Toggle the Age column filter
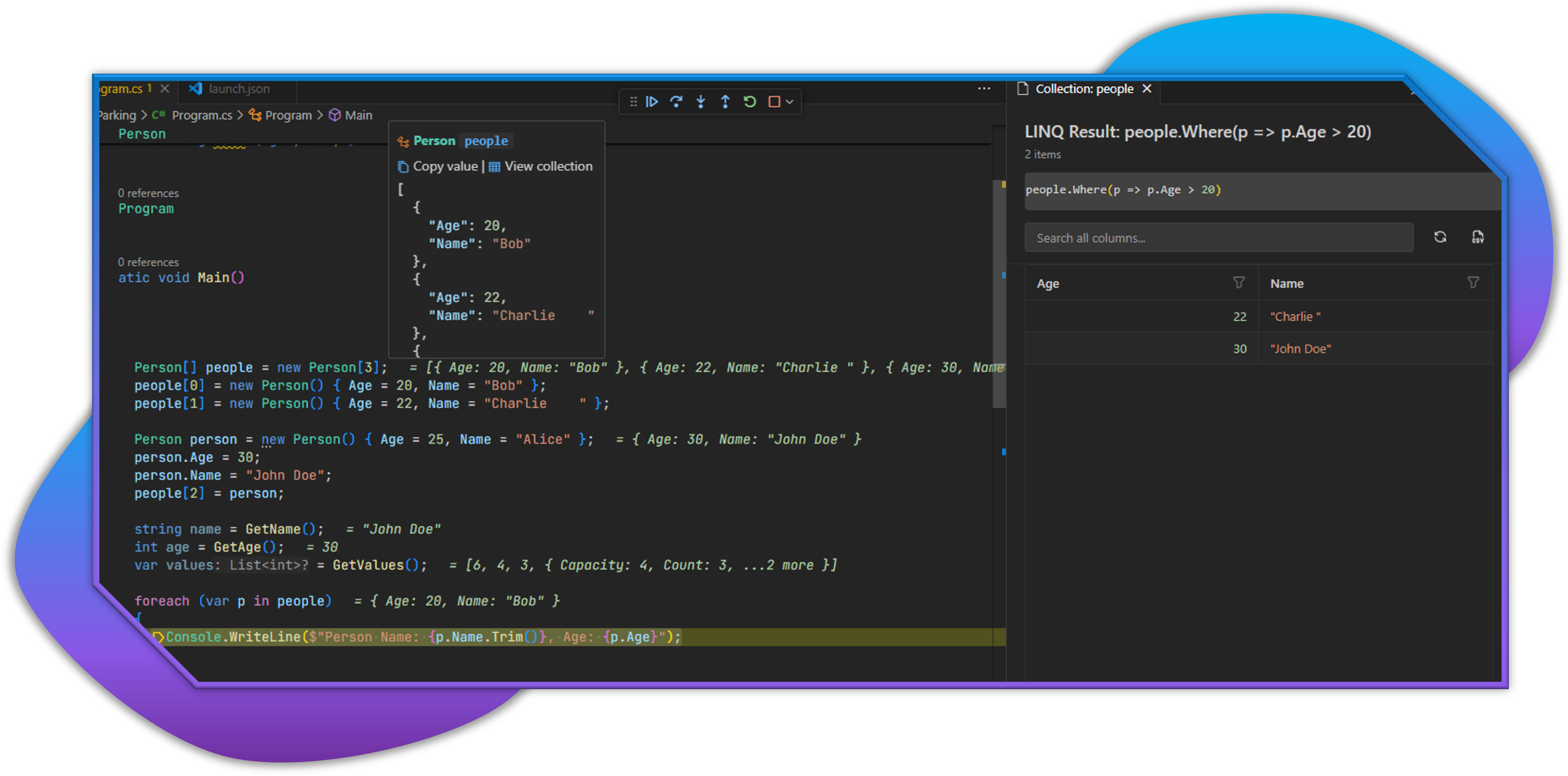1568x776 pixels. pos(1239,282)
